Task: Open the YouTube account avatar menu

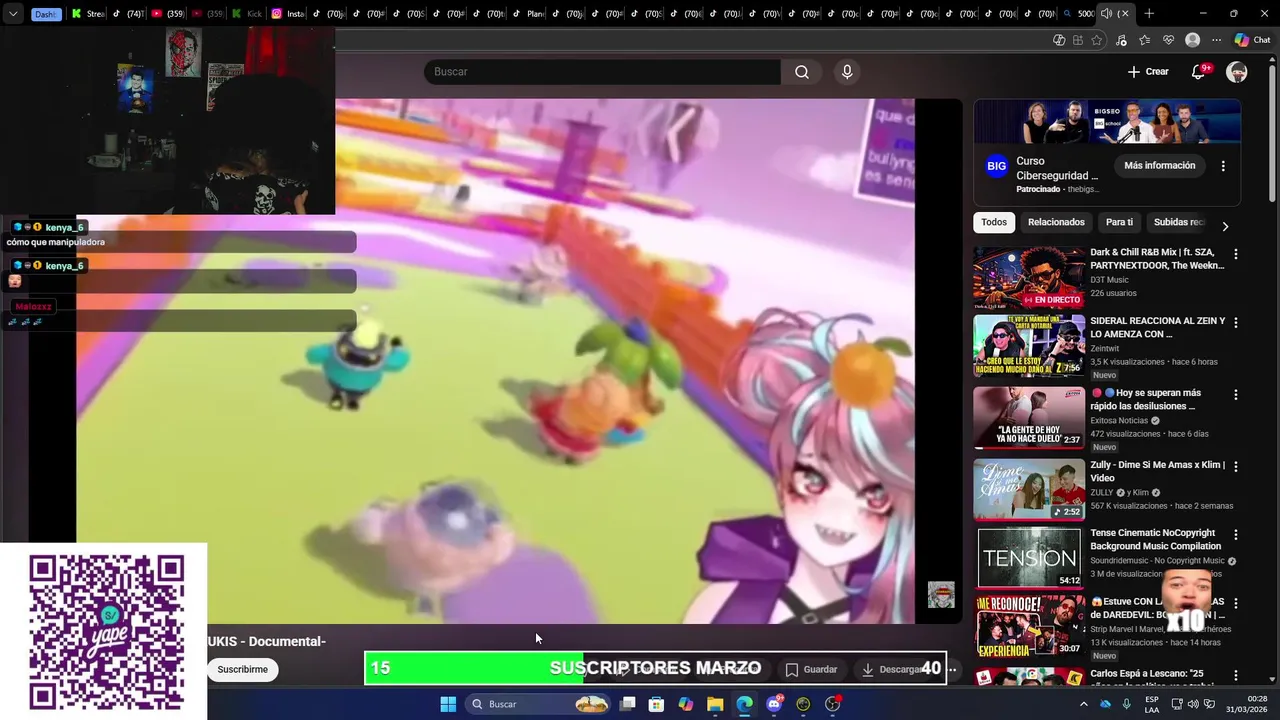Action: (x=1237, y=72)
